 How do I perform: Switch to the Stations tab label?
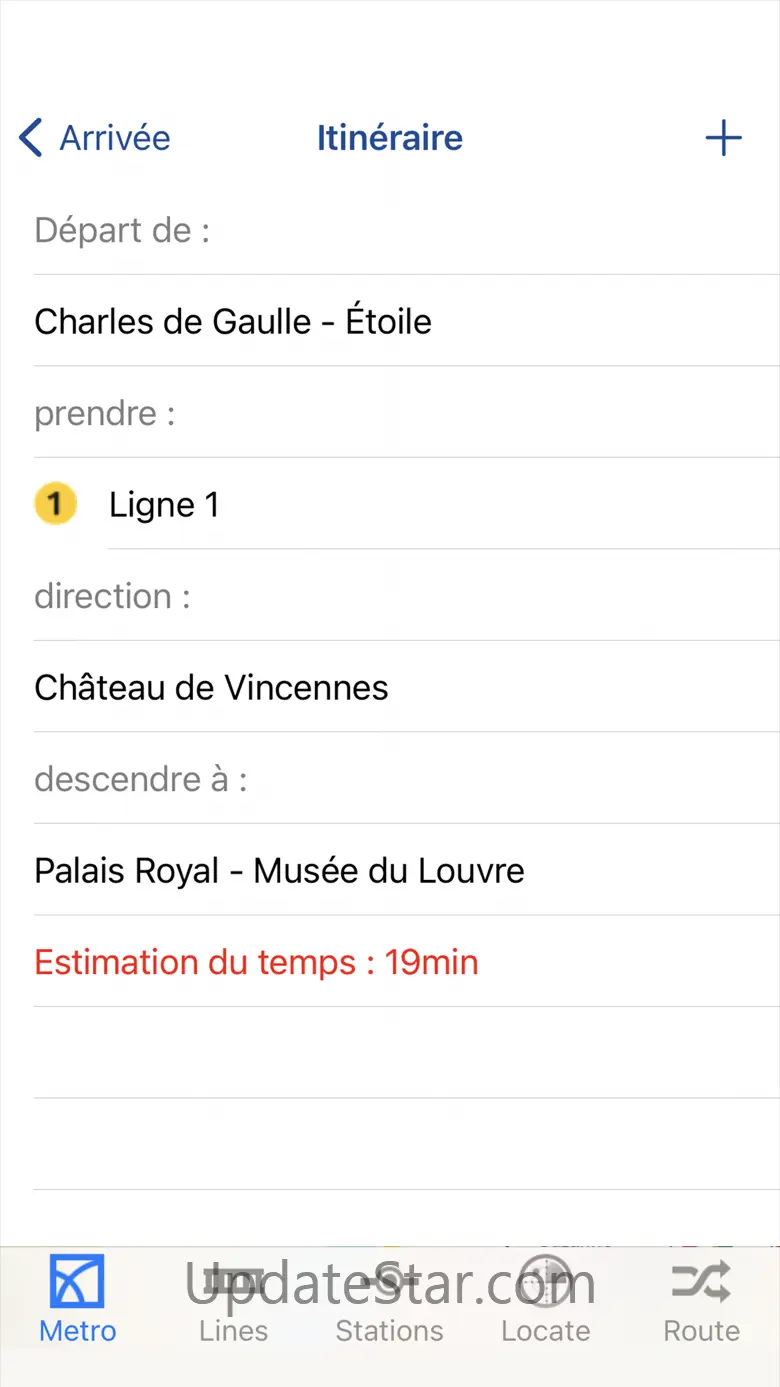coord(389,1332)
